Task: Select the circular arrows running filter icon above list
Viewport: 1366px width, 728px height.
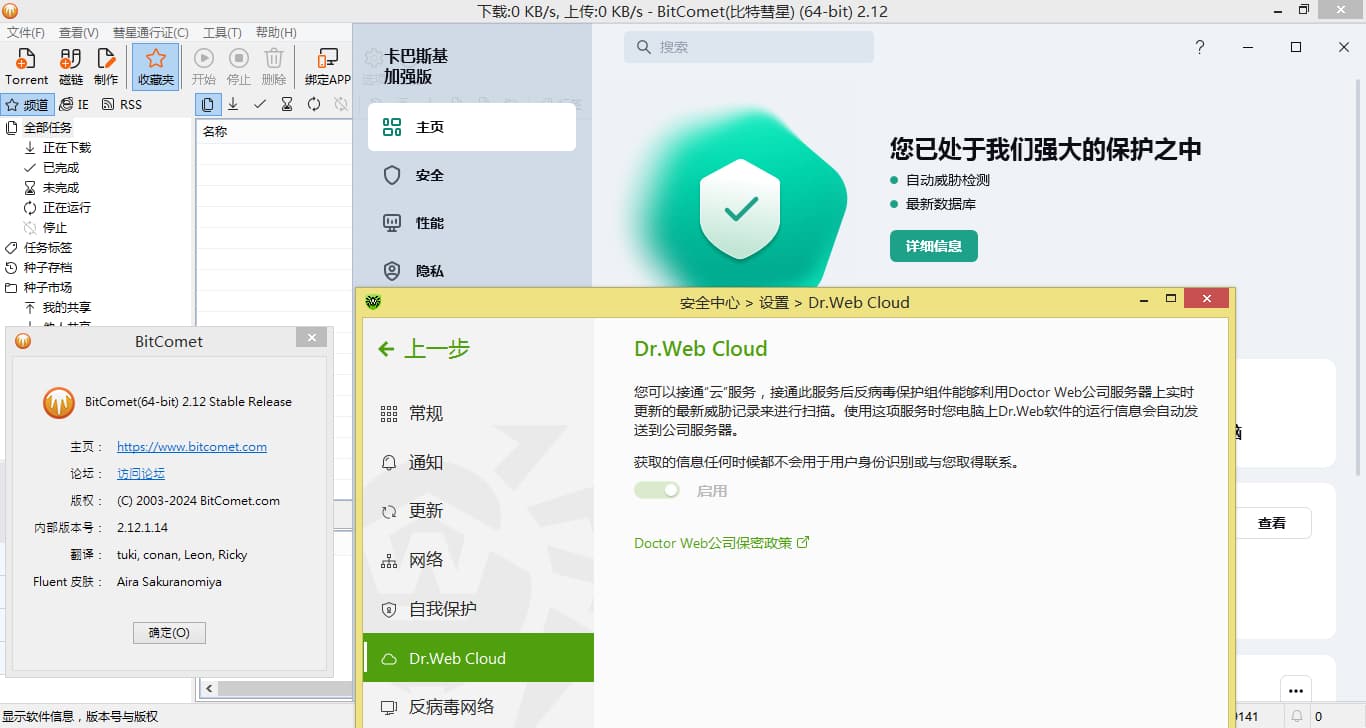Action: click(314, 104)
